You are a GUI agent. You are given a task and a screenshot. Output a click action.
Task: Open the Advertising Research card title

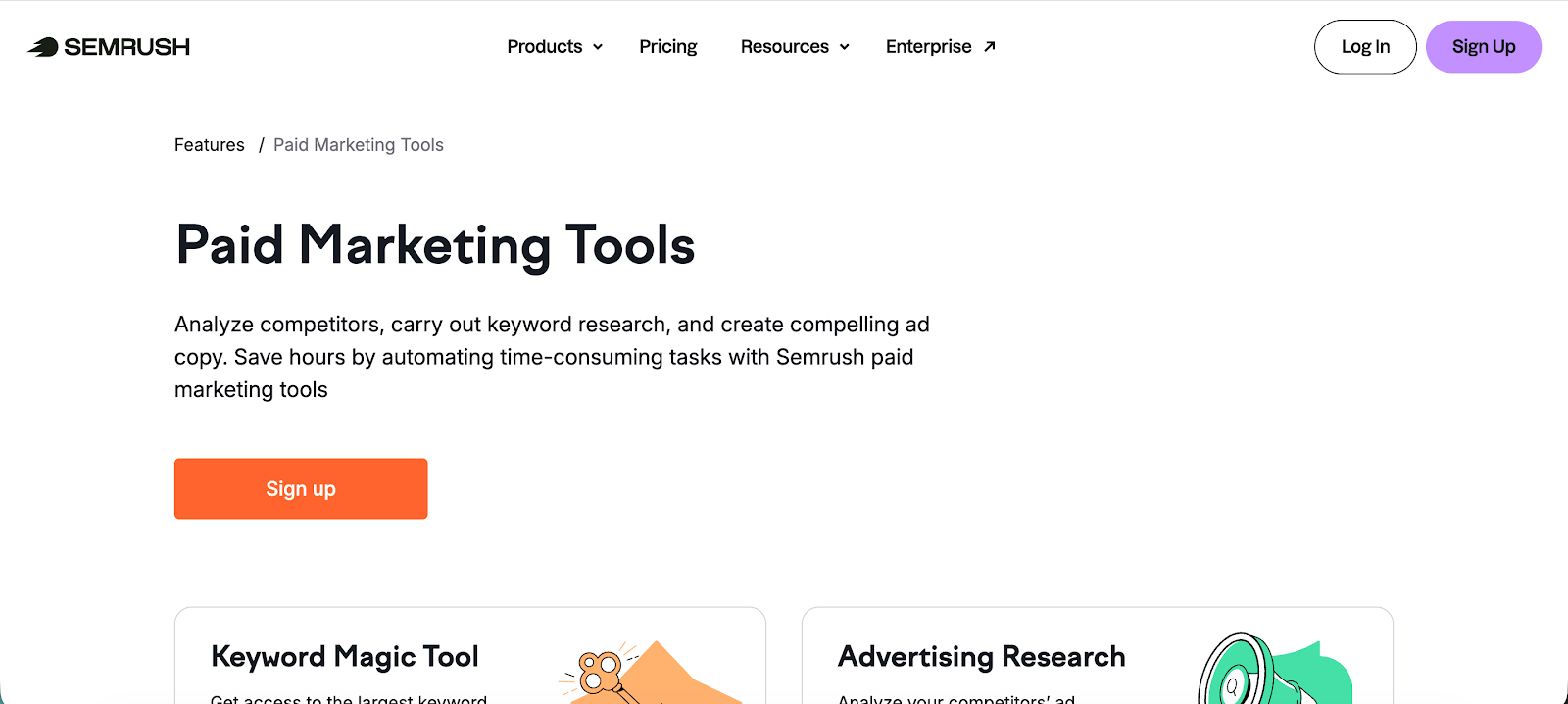point(982,656)
